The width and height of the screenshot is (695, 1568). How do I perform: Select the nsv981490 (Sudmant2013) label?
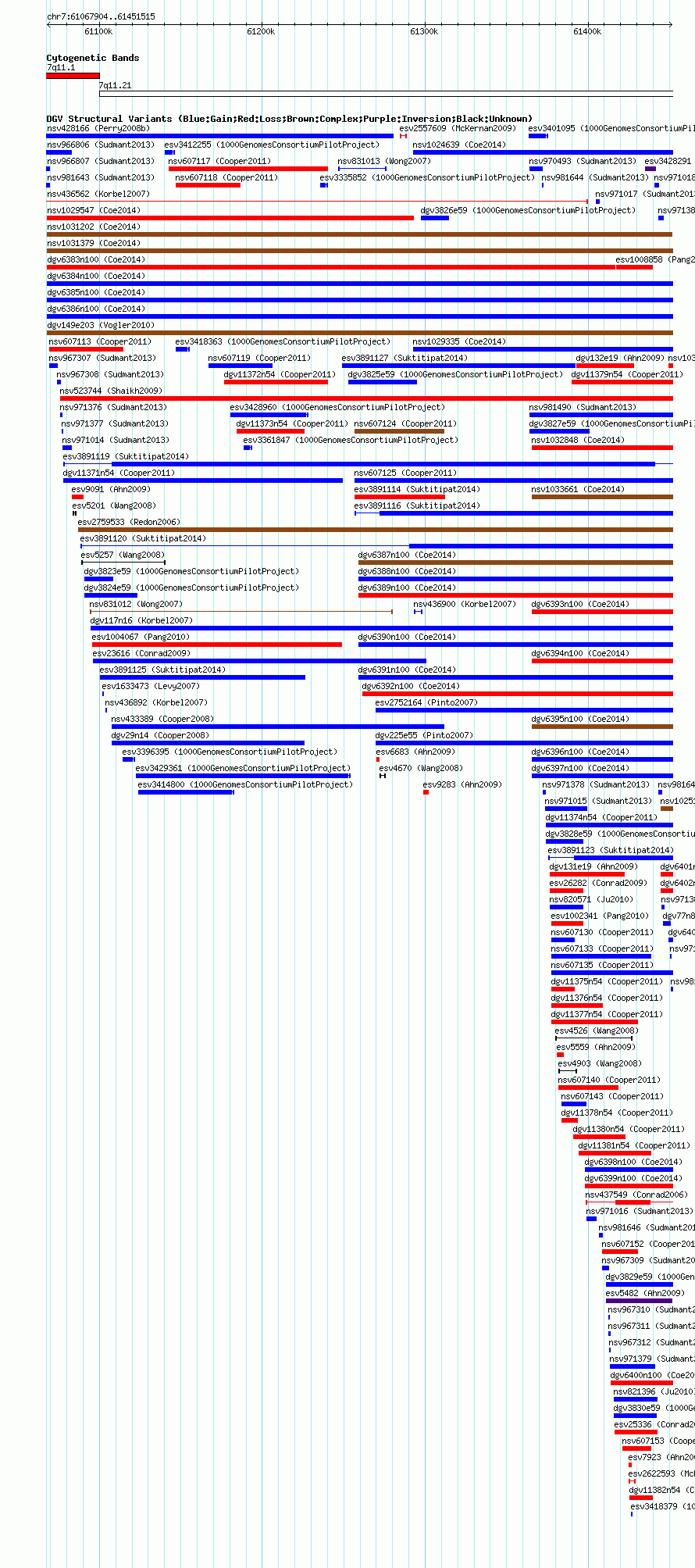583,407
